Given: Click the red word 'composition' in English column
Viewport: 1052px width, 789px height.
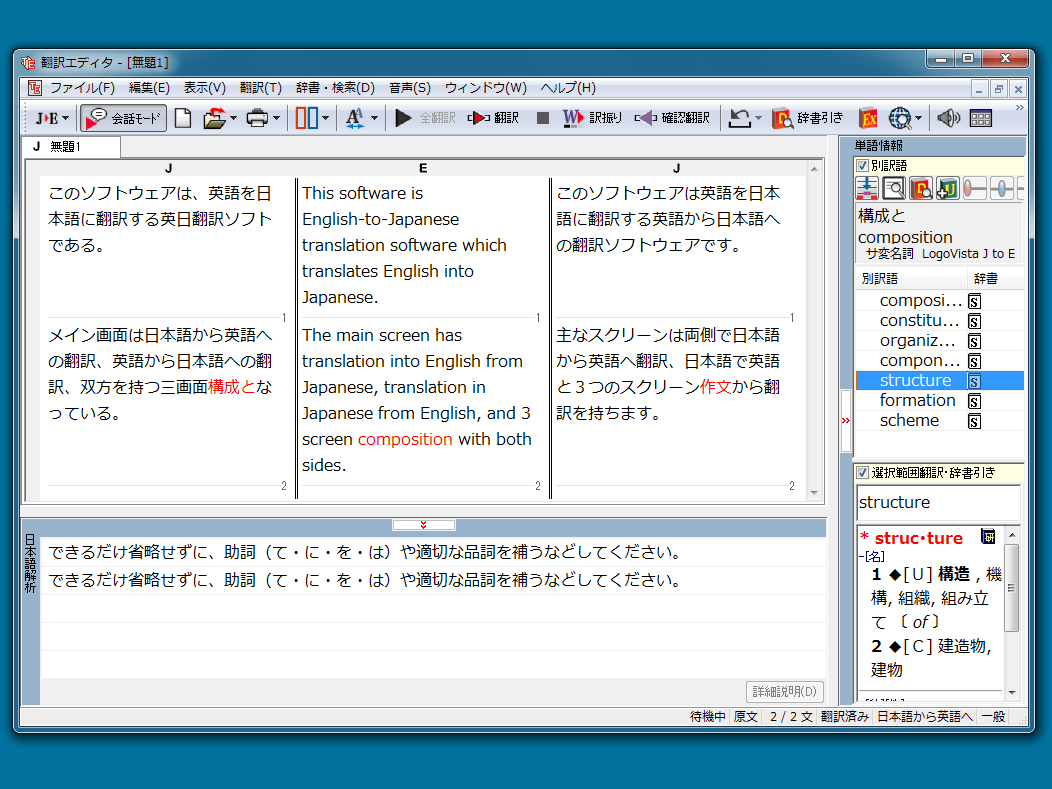Looking at the screenshot, I should tap(405, 439).
